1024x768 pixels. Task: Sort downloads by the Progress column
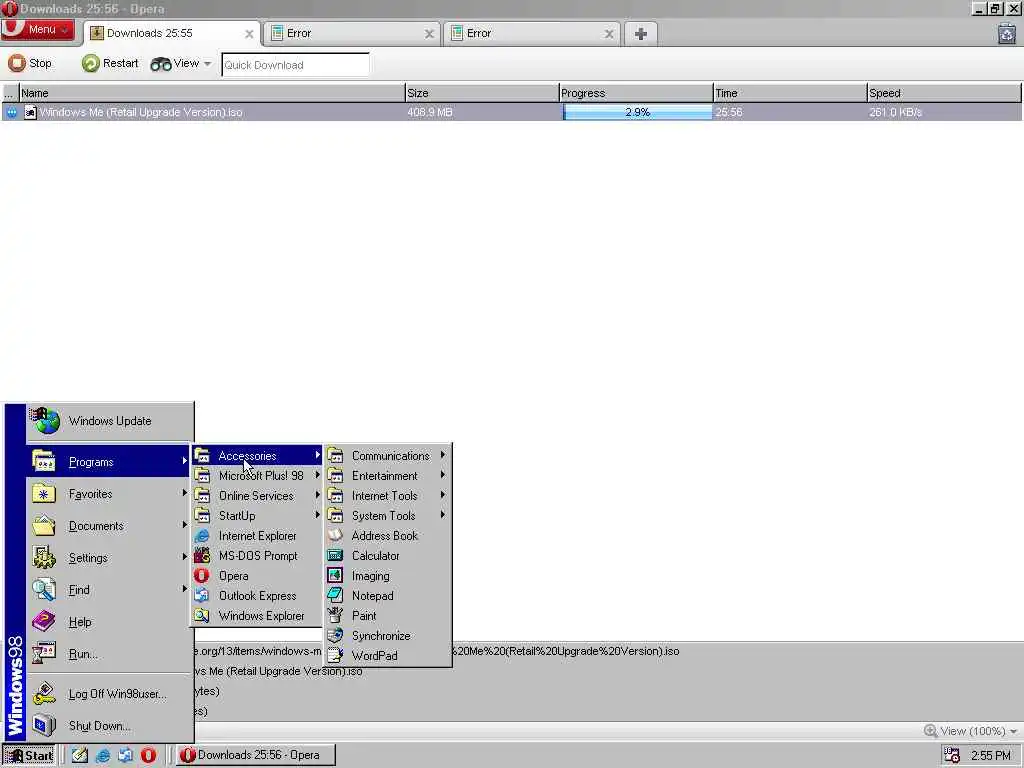[636, 93]
